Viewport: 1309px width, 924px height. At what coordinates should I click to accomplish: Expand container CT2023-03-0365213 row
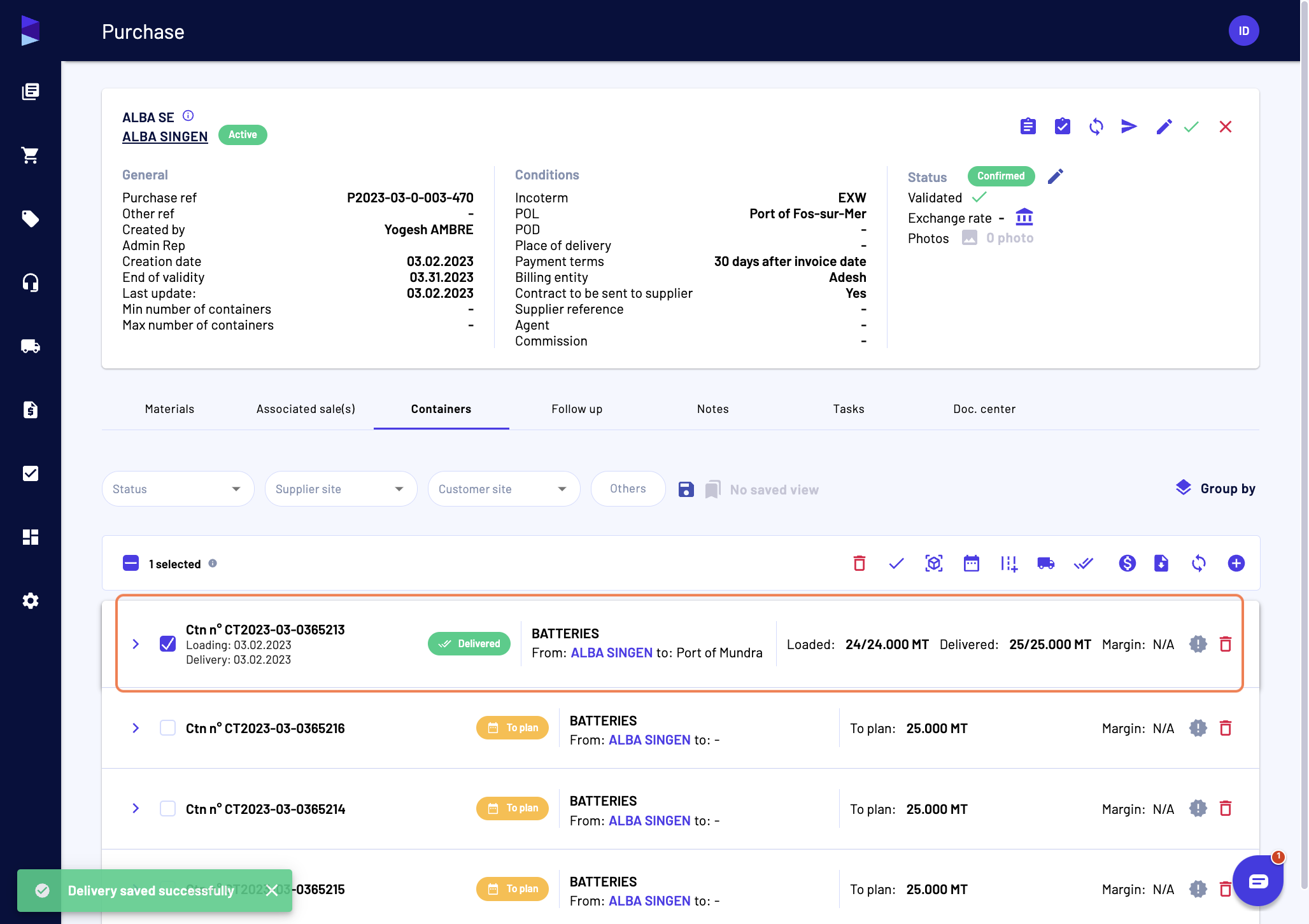(136, 644)
